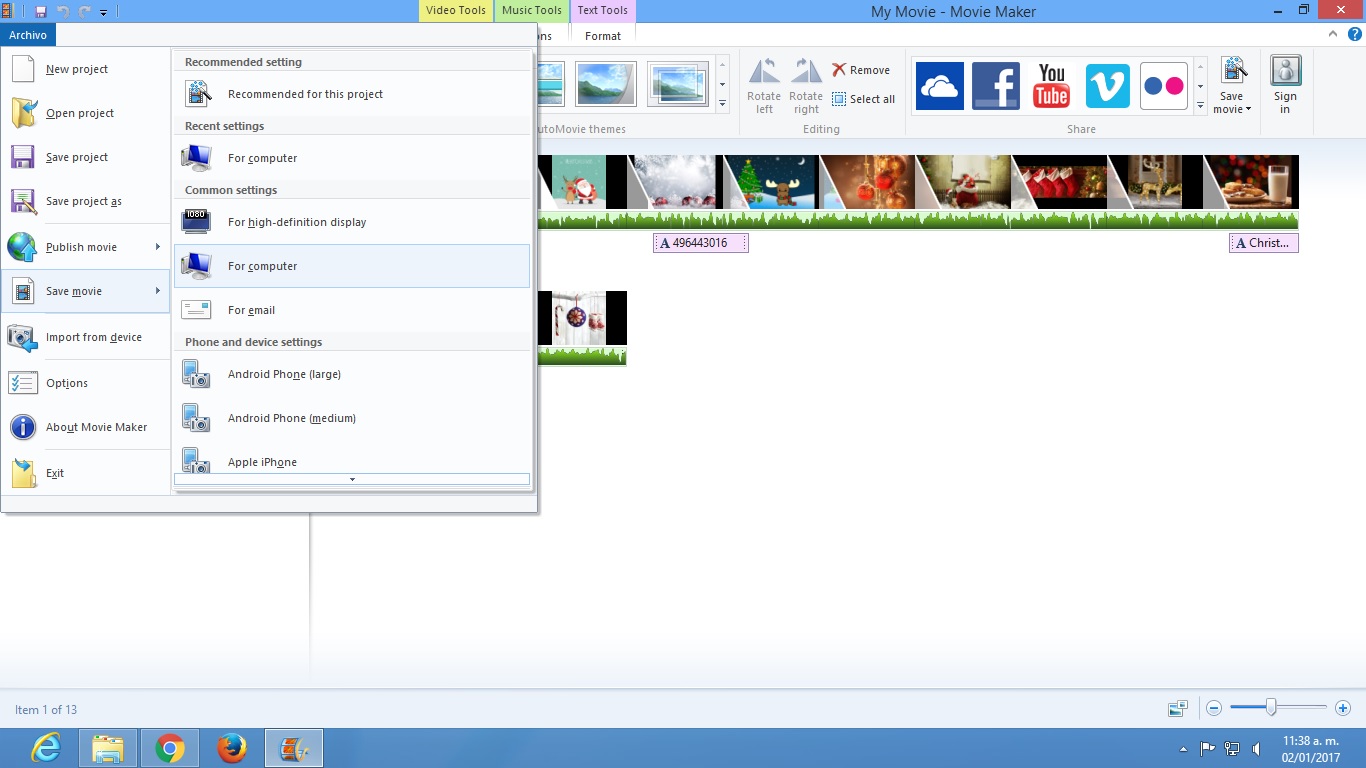Image resolution: width=1366 pixels, height=768 pixels.
Task: Click the Undo icon on the quick access toolbar
Action: pyautogui.click(x=63, y=11)
